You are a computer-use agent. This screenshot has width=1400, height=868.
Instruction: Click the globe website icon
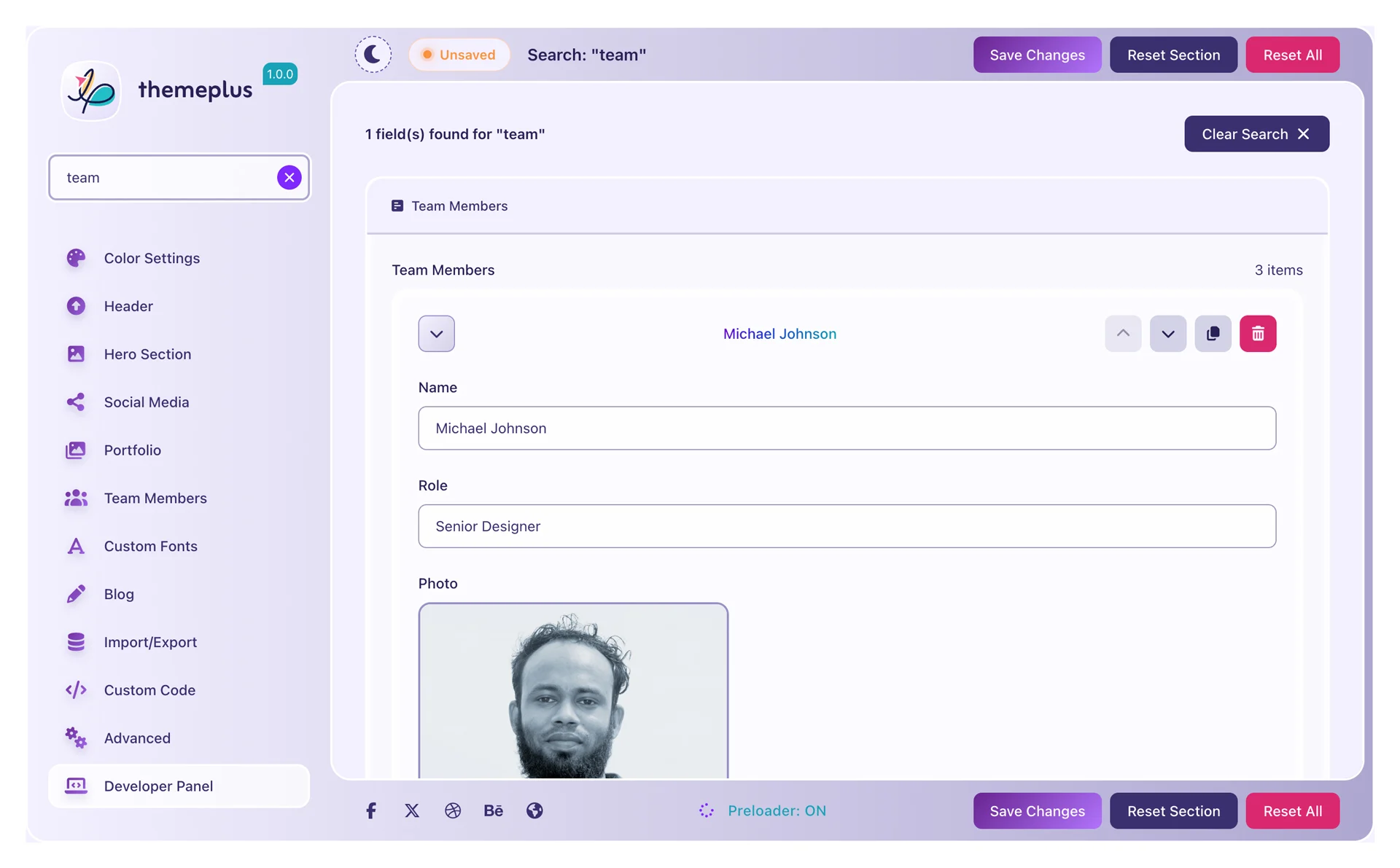pyautogui.click(x=534, y=810)
